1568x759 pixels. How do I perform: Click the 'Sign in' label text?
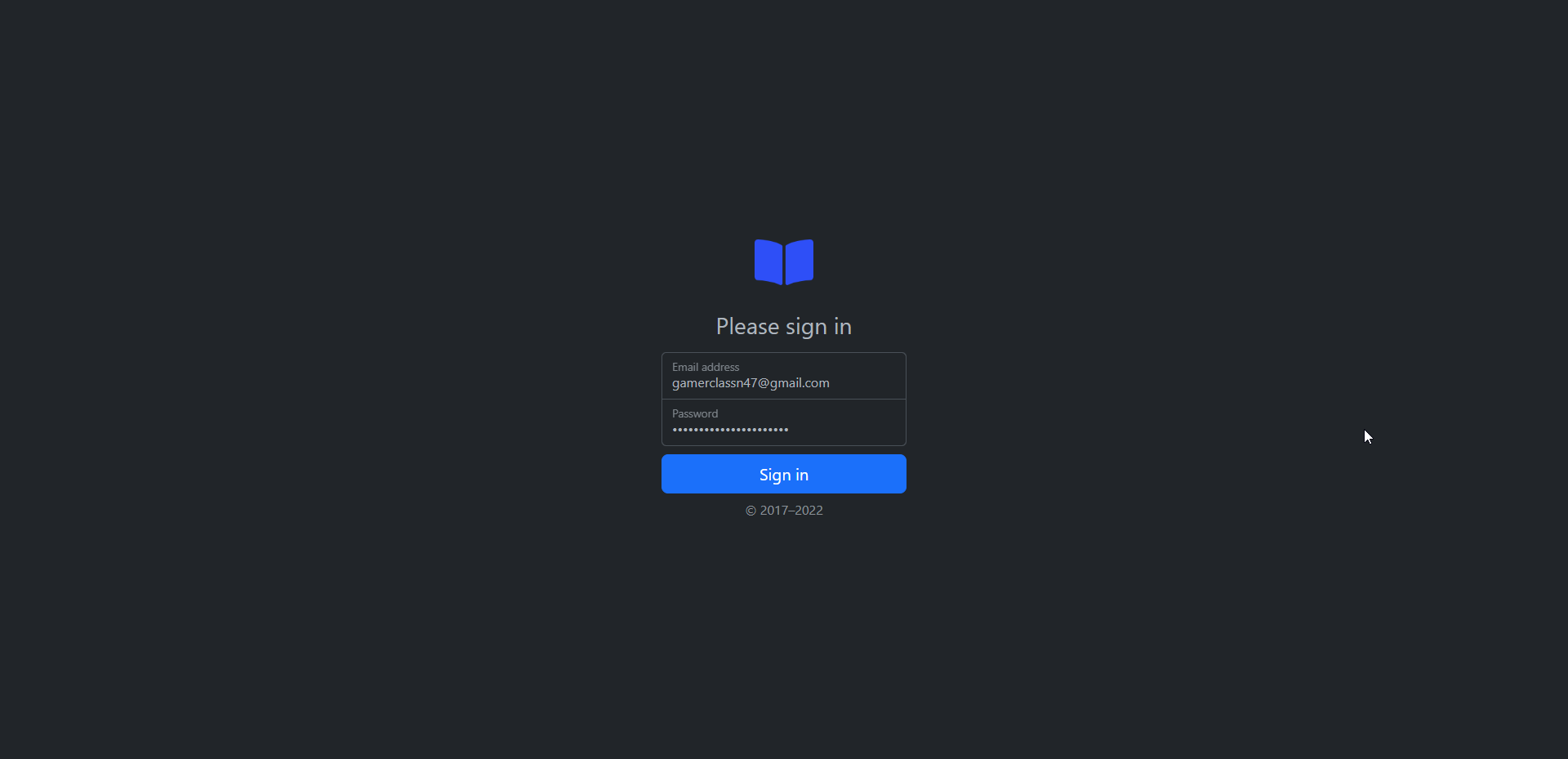pos(784,475)
